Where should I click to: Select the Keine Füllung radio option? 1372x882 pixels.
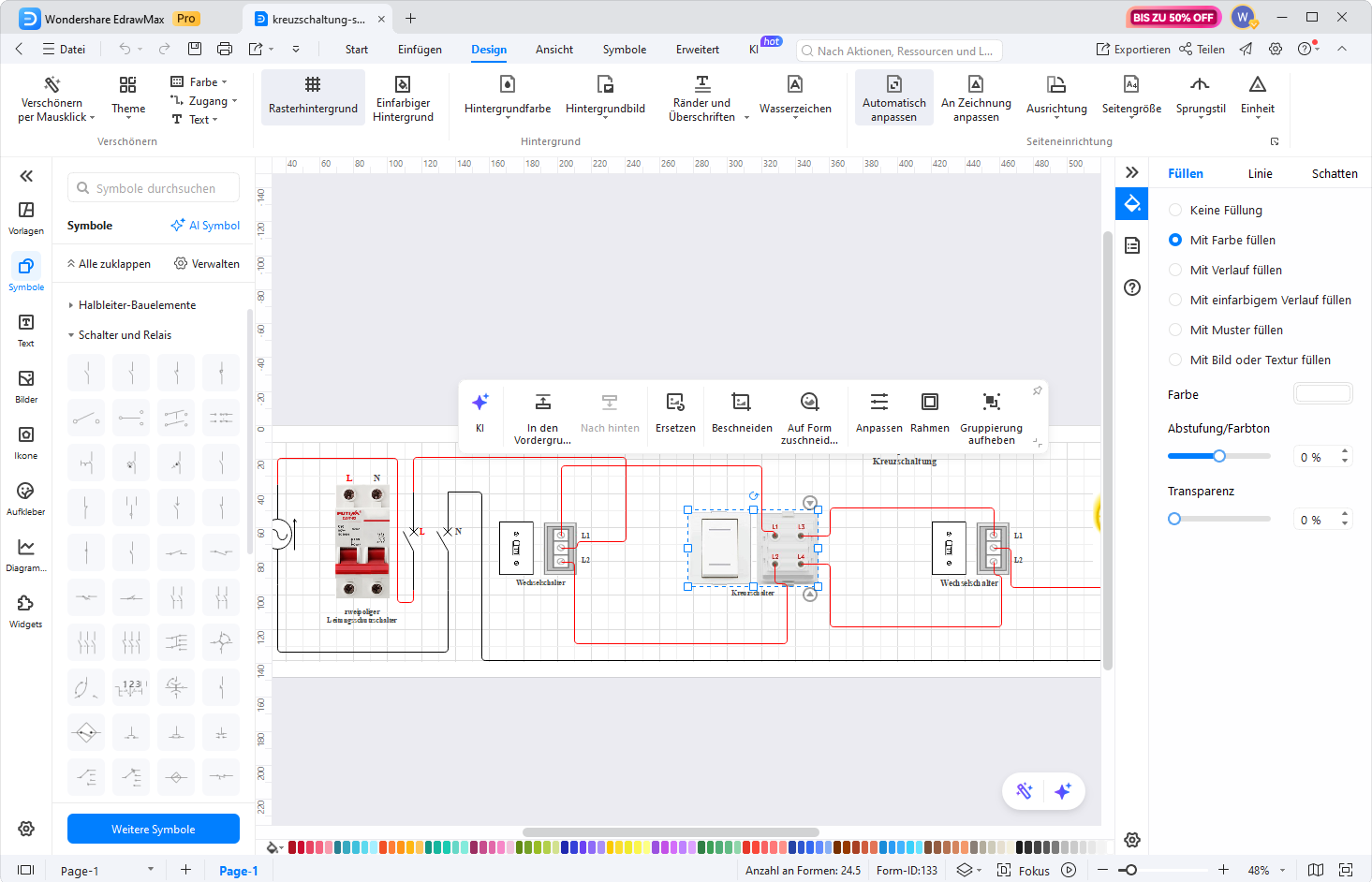pyautogui.click(x=1175, y=211)
